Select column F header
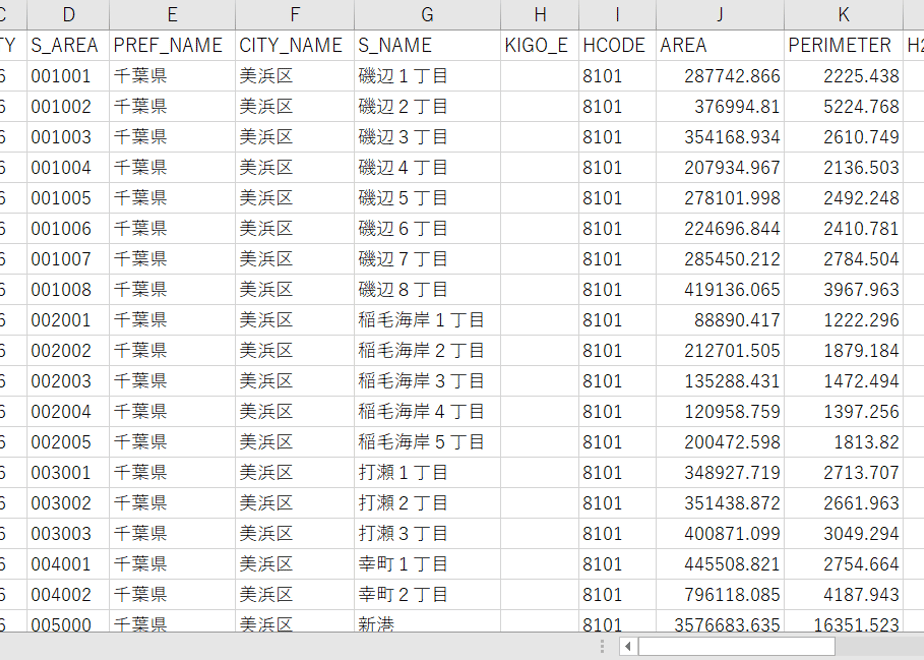924x660 pixels. click(295, 15)
